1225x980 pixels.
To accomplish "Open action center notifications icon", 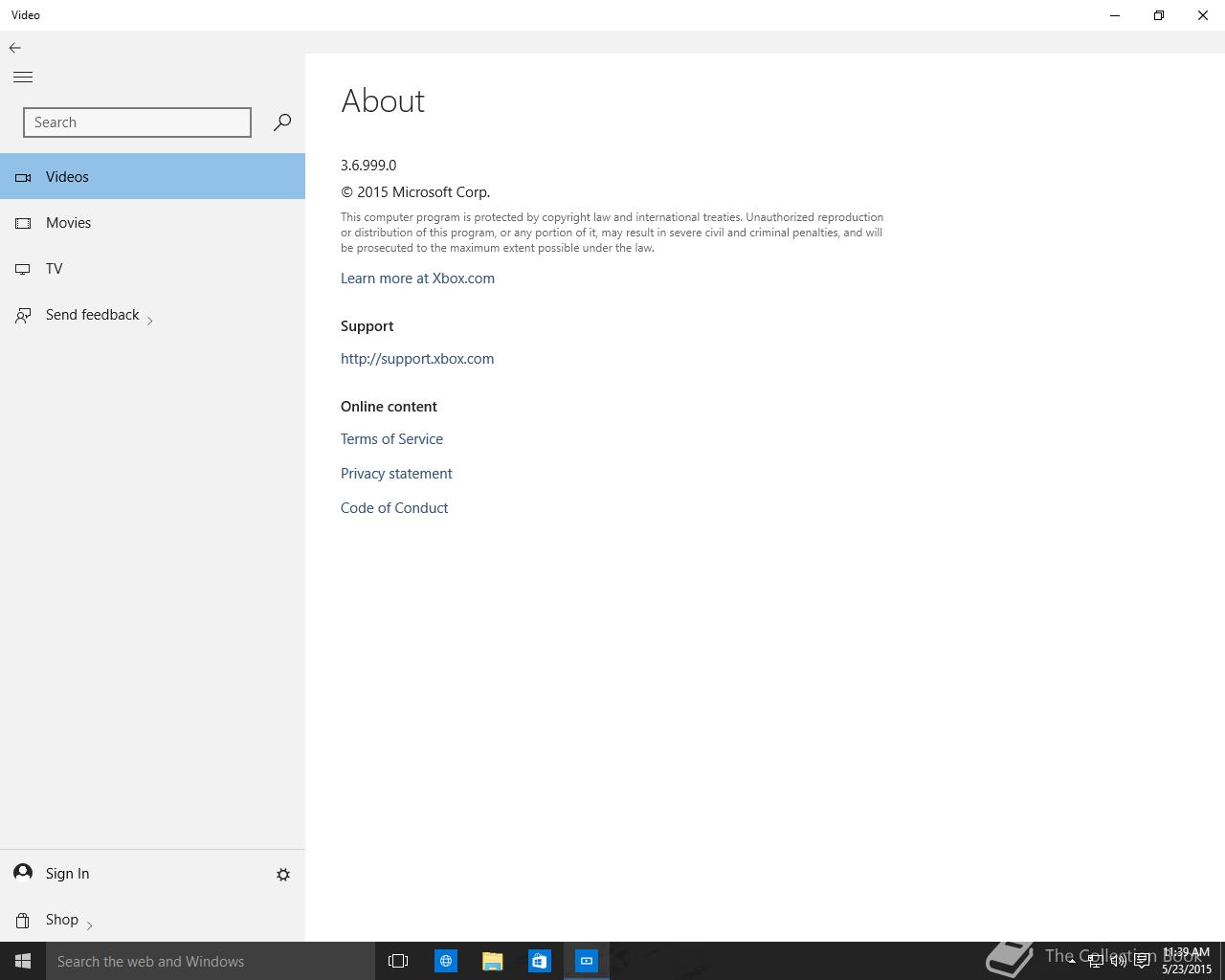I will [1142, 961].
